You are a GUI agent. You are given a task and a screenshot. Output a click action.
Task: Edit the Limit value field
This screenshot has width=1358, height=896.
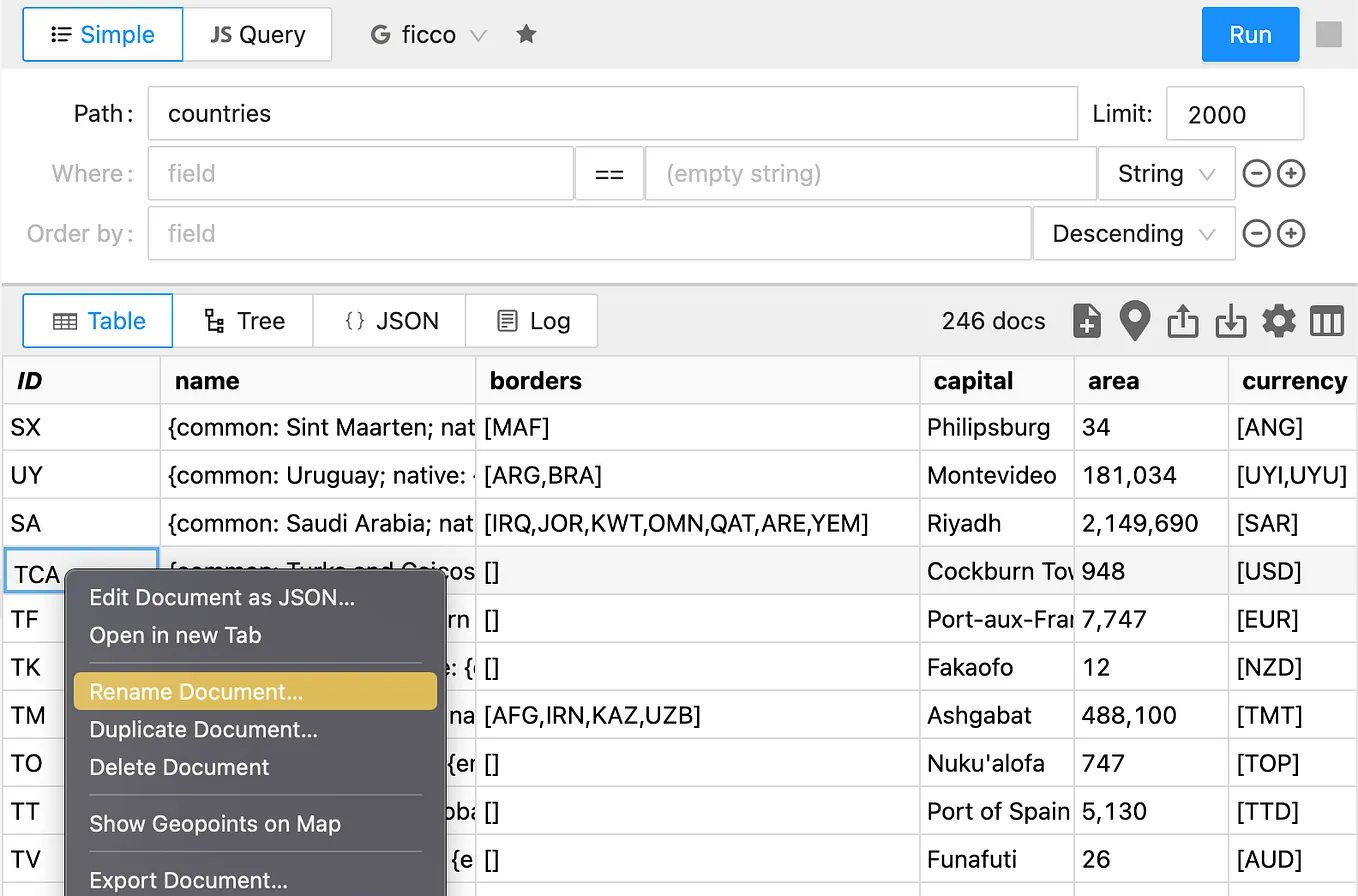(x=1235, y=113)
